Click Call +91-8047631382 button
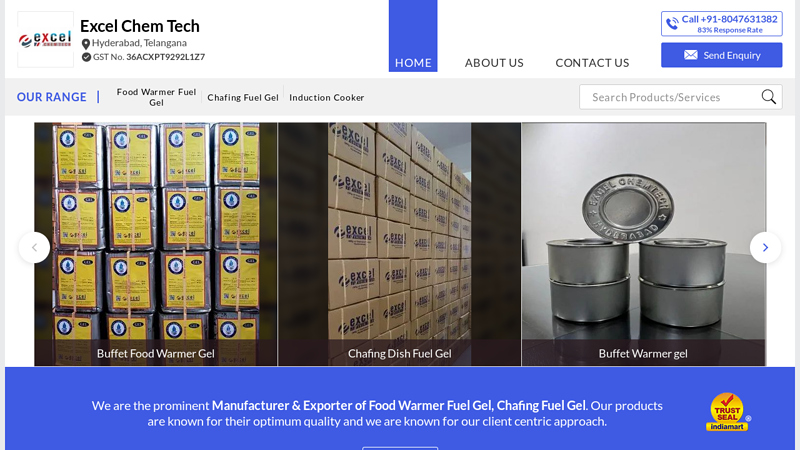The image size is (800, 450). click(721, 24)
